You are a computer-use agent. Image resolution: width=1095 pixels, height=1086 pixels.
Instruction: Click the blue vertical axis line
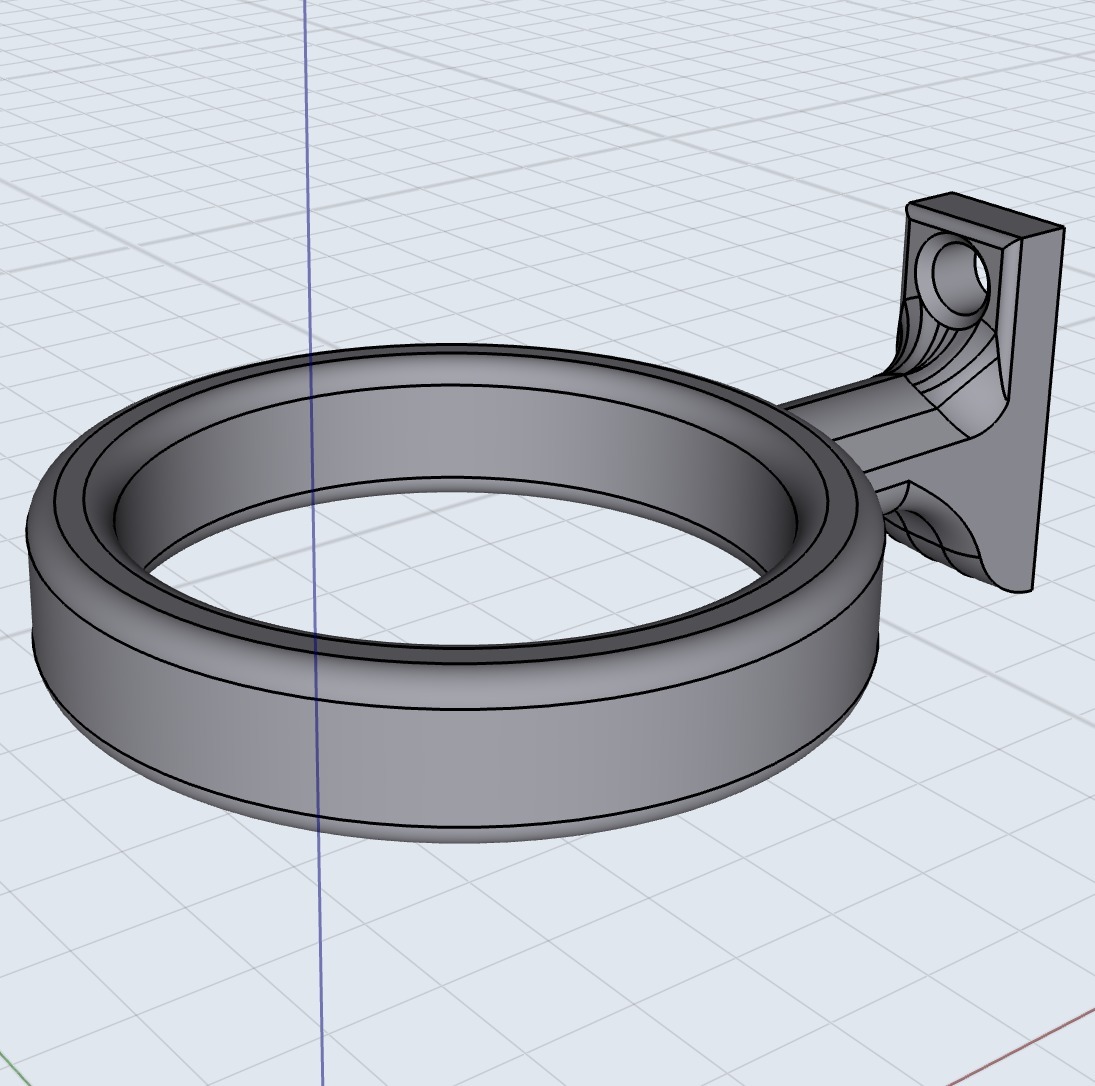click(x=313, y=543)
